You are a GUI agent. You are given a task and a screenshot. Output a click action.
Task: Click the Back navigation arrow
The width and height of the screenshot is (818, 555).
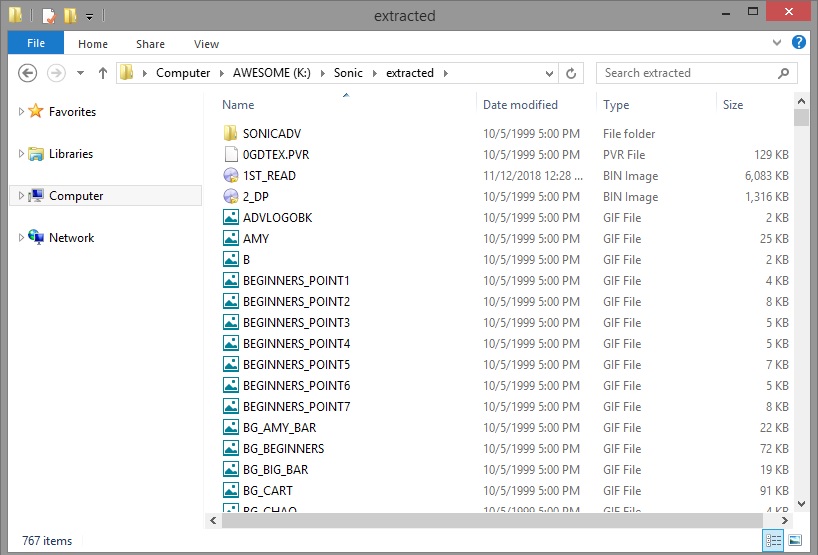(27, 73)
